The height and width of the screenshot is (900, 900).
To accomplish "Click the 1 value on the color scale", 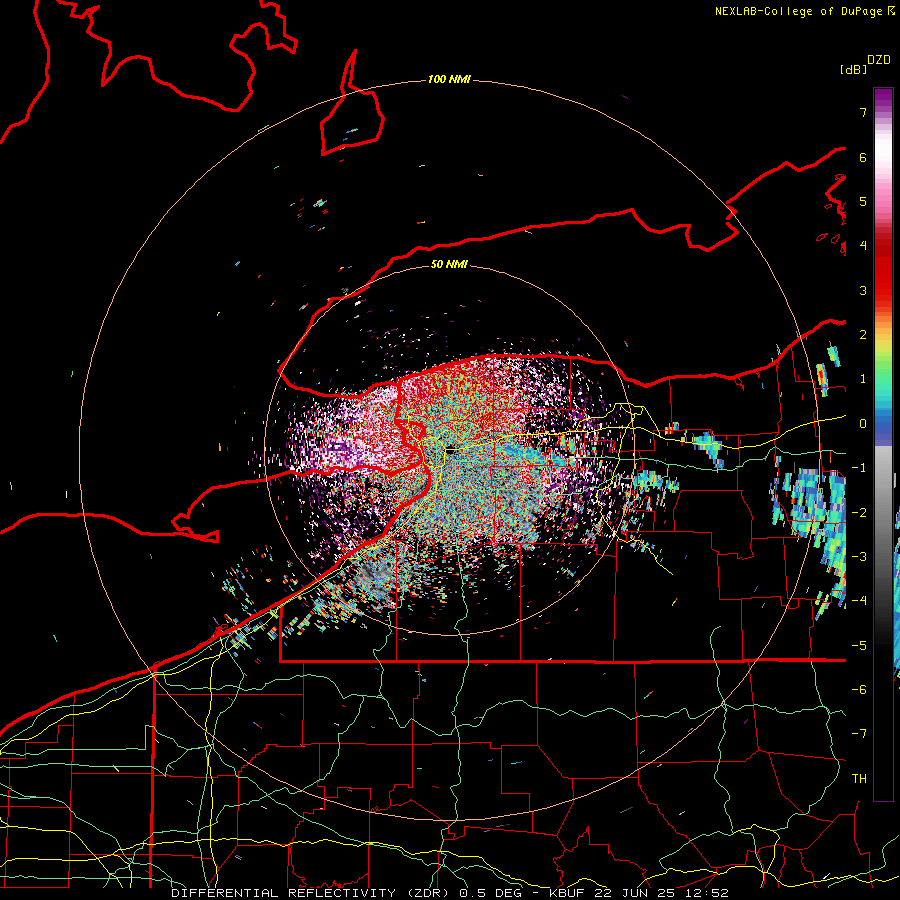I will click(863, 379).
